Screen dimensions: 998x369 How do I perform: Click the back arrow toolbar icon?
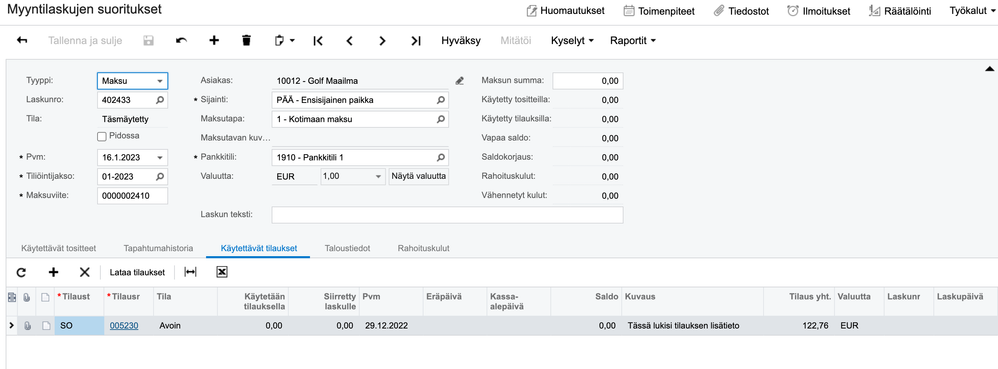tap(22, 41)
